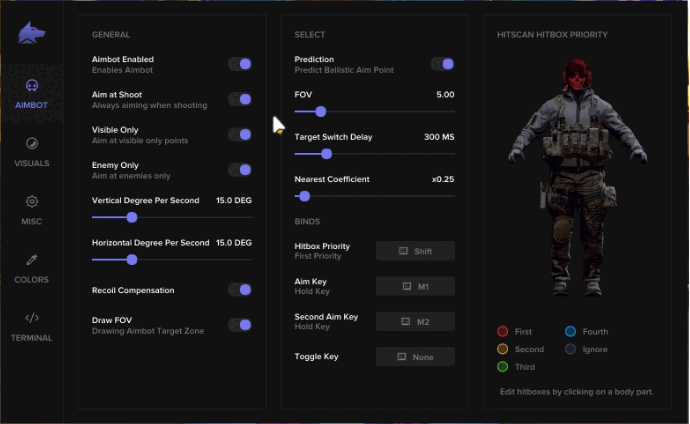The width and height of the screenshot is (690, 424).
Task: Click 'Drawing Aimbot Target Zone' description text
Action: point(148,331)
